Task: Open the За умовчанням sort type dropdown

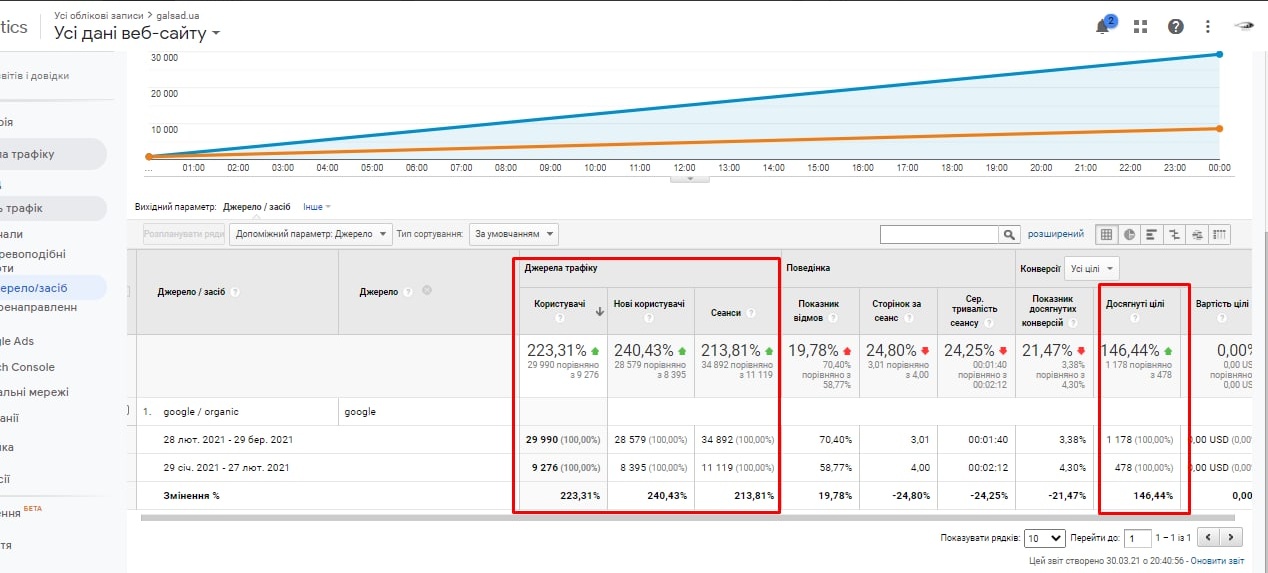Action: [514, 234]
